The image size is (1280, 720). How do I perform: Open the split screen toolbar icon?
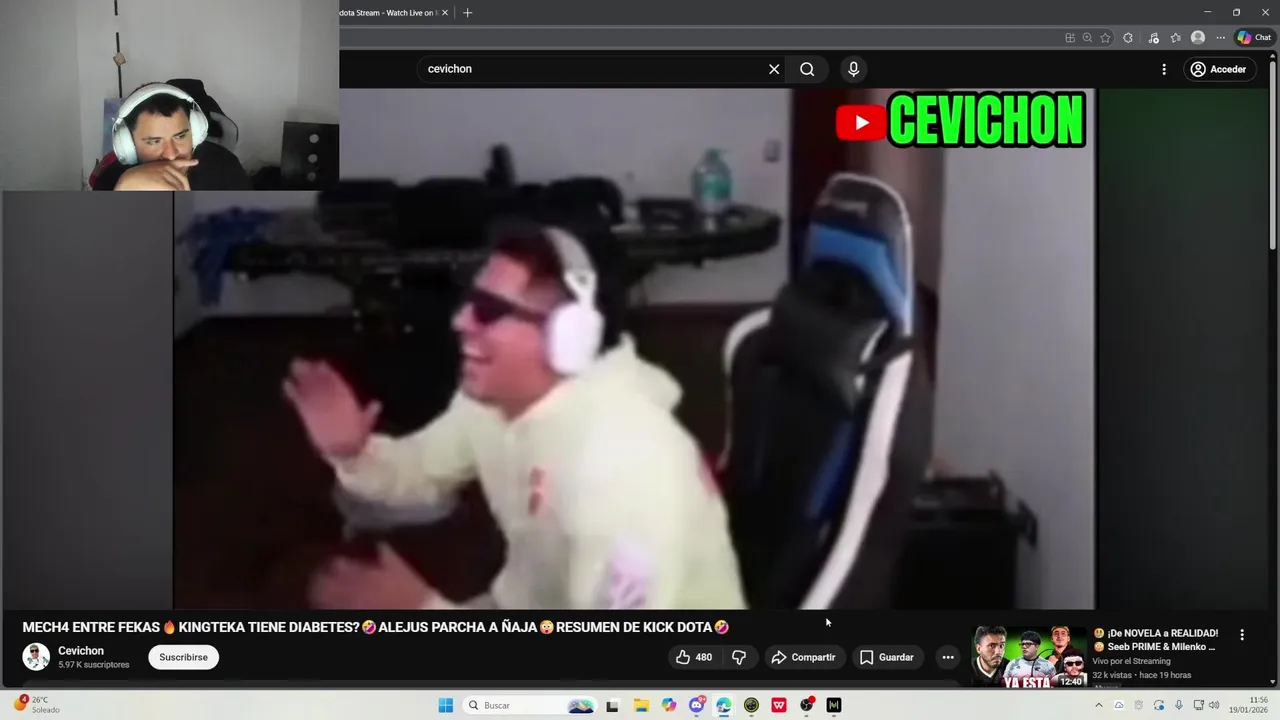[1070, 37]
